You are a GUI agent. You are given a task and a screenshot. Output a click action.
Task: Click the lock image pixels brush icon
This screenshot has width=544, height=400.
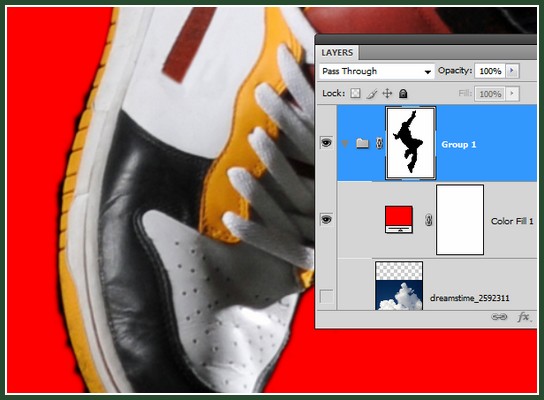click(x=372, y=94)
